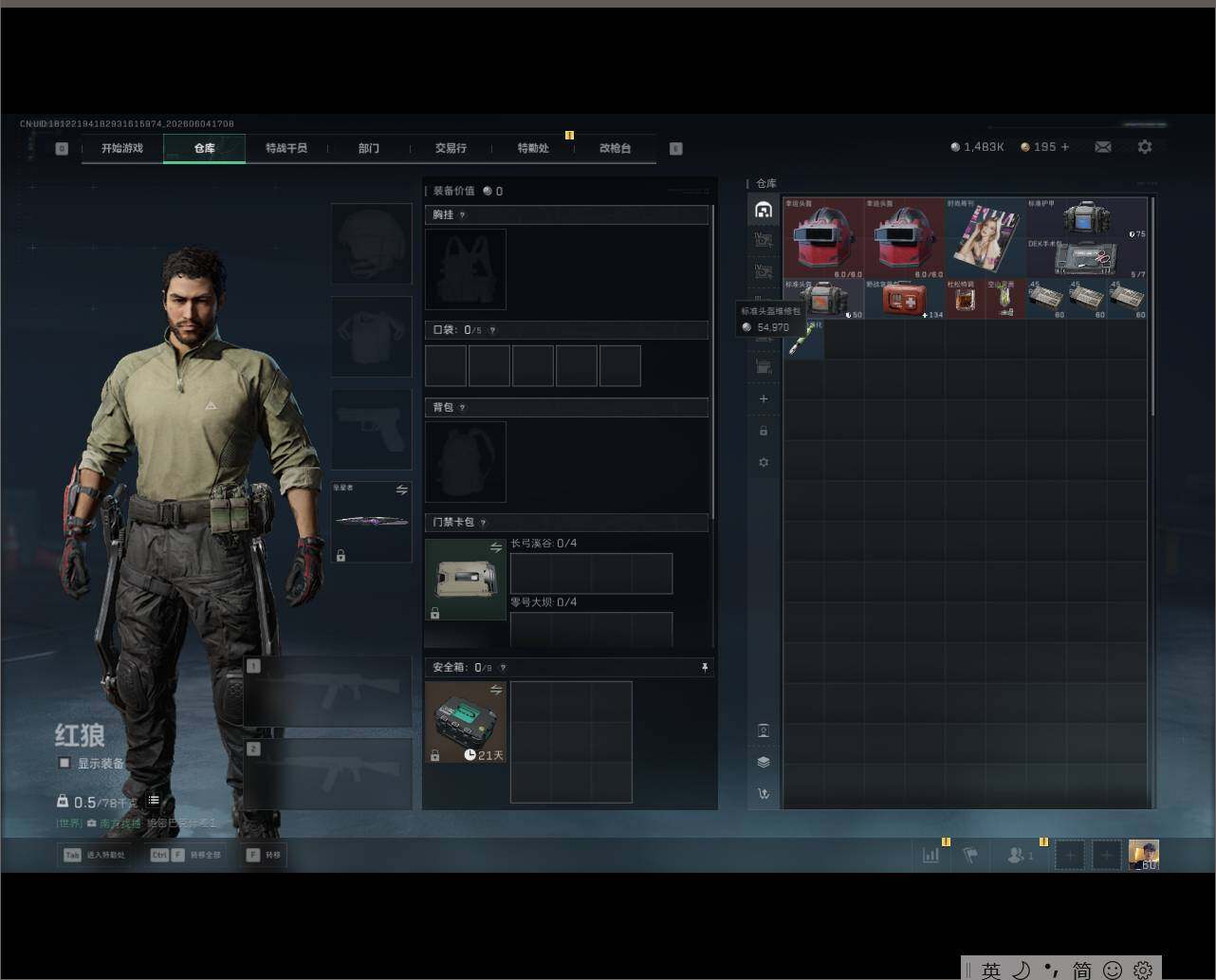
Task: Click the warehouse sidebar lock icon
Action: (764, 431)
